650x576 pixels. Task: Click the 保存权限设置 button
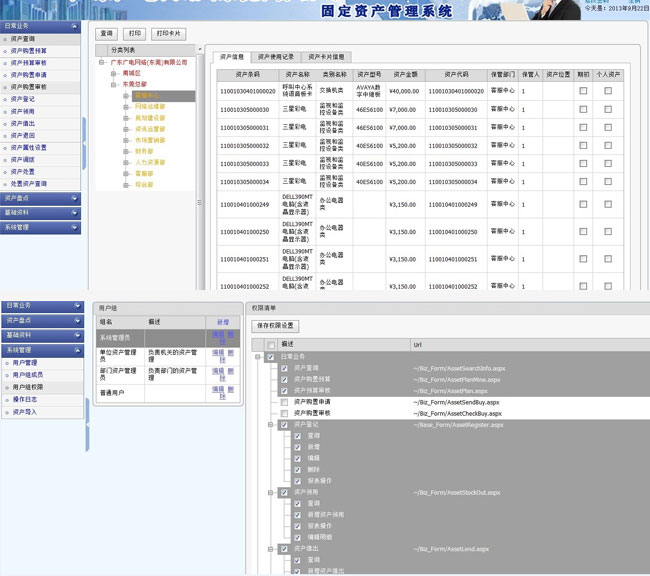tap(276, 326)
